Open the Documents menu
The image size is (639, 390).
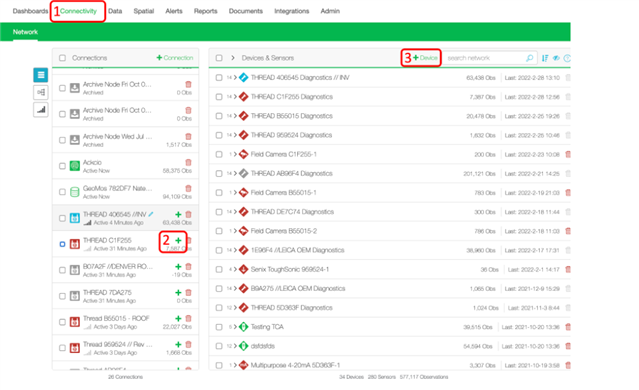point(246,11)
